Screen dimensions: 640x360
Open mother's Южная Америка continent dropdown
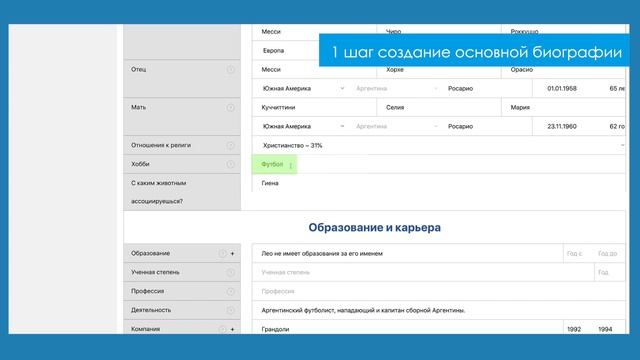click(303, 127)
